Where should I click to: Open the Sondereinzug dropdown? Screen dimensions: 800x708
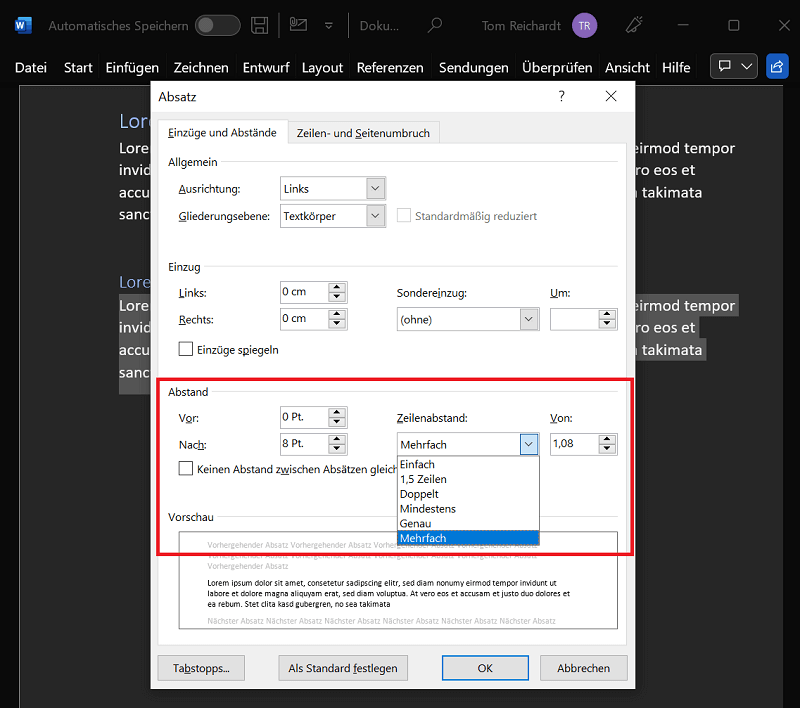[529, 319]
